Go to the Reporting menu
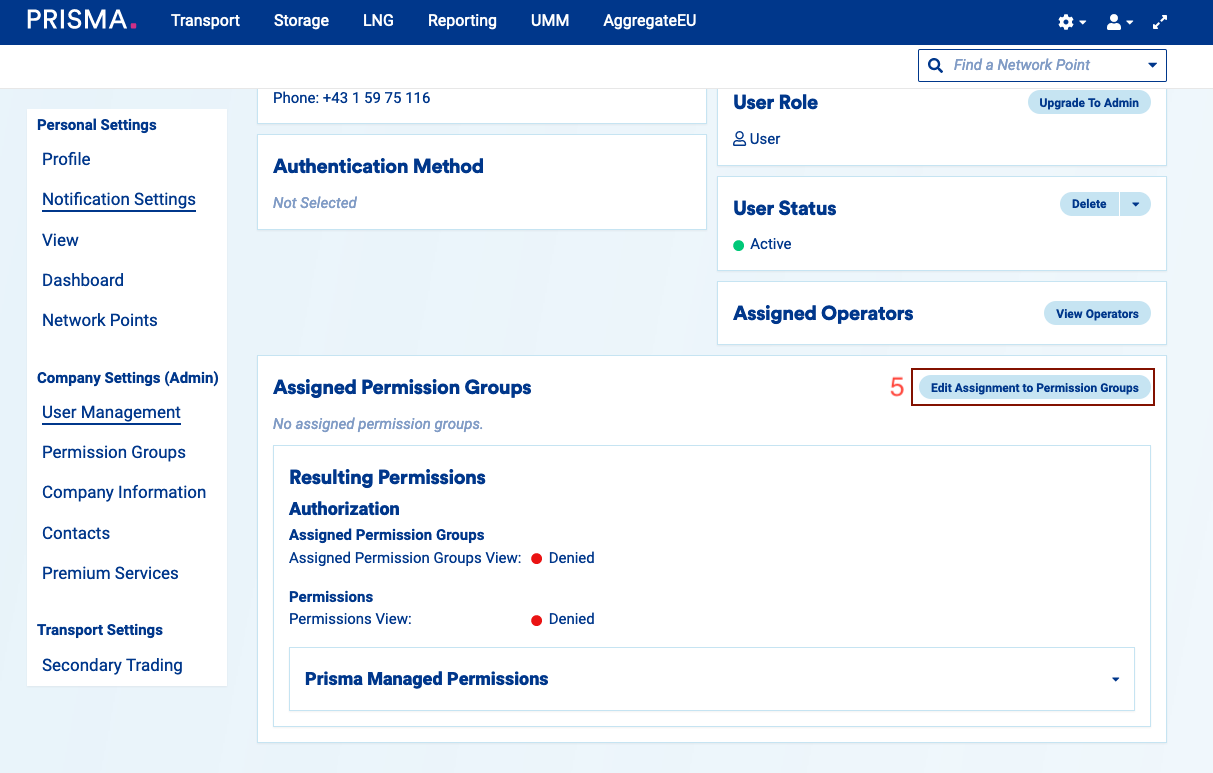Image resolution: width=1213 pixels, height=773 pixels. pos(462,21)
